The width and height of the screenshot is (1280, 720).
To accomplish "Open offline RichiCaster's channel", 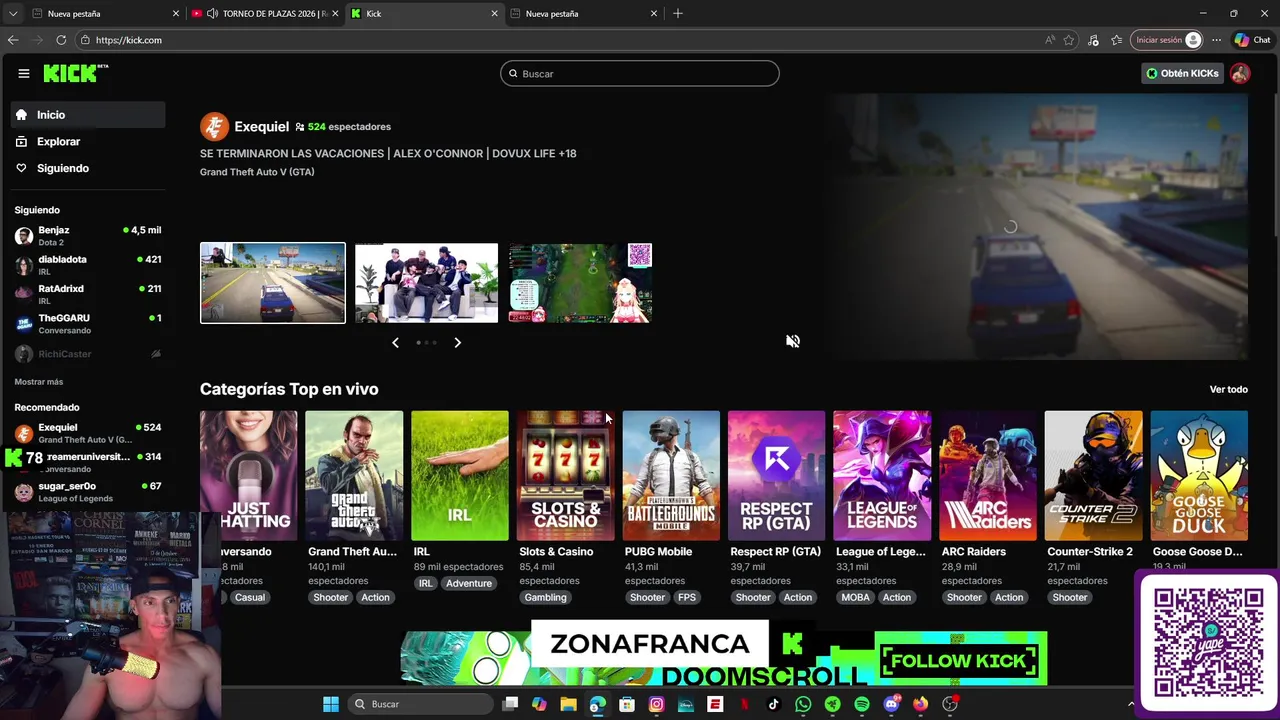I will pyautogui.click(x=88, y=354).
